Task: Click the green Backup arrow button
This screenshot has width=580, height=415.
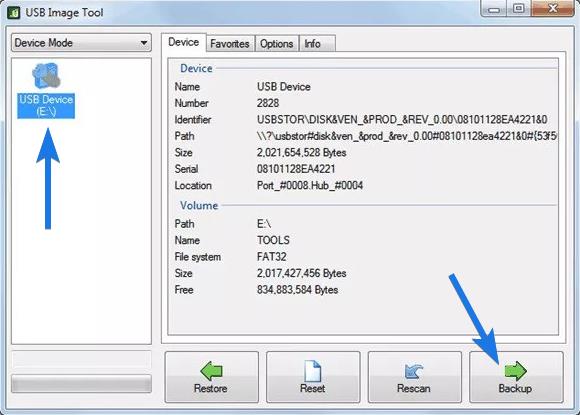Action: point(516,377)
